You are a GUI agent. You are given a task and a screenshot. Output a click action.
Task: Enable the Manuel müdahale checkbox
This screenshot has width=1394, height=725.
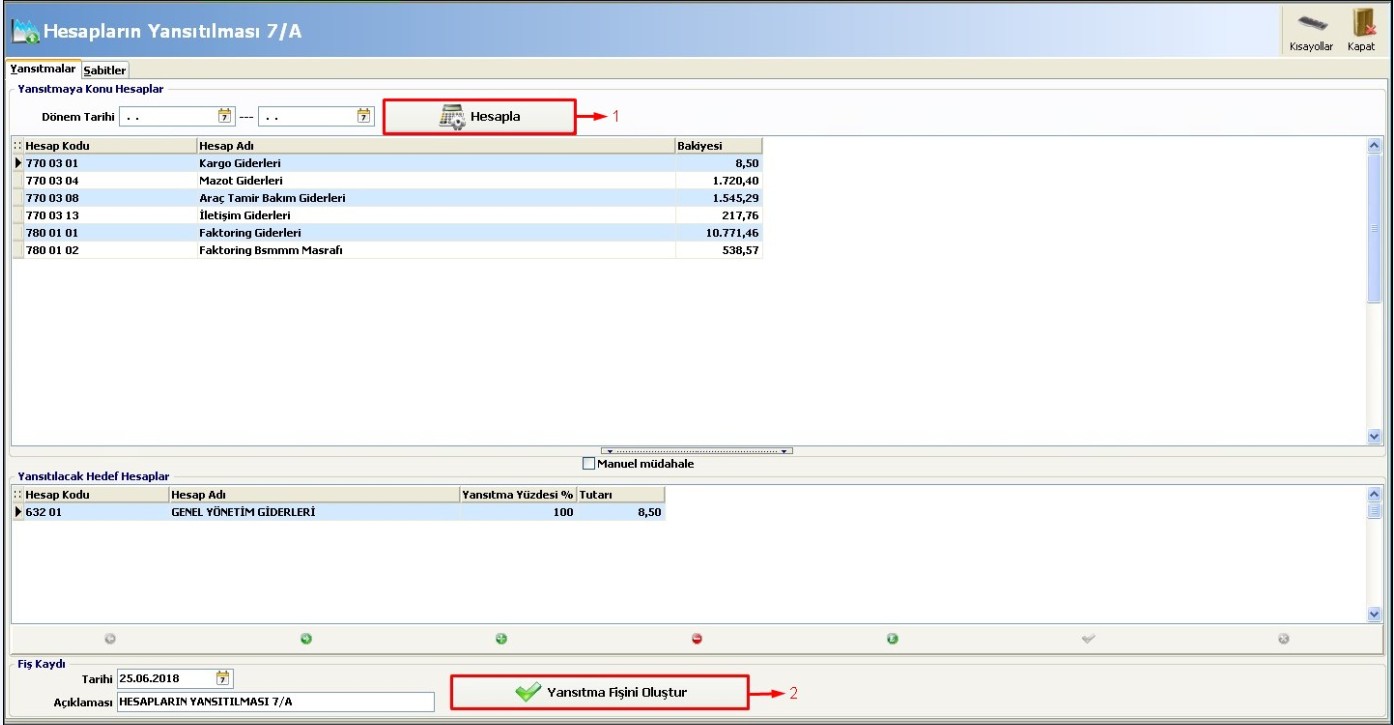click(x=588, y=464)
